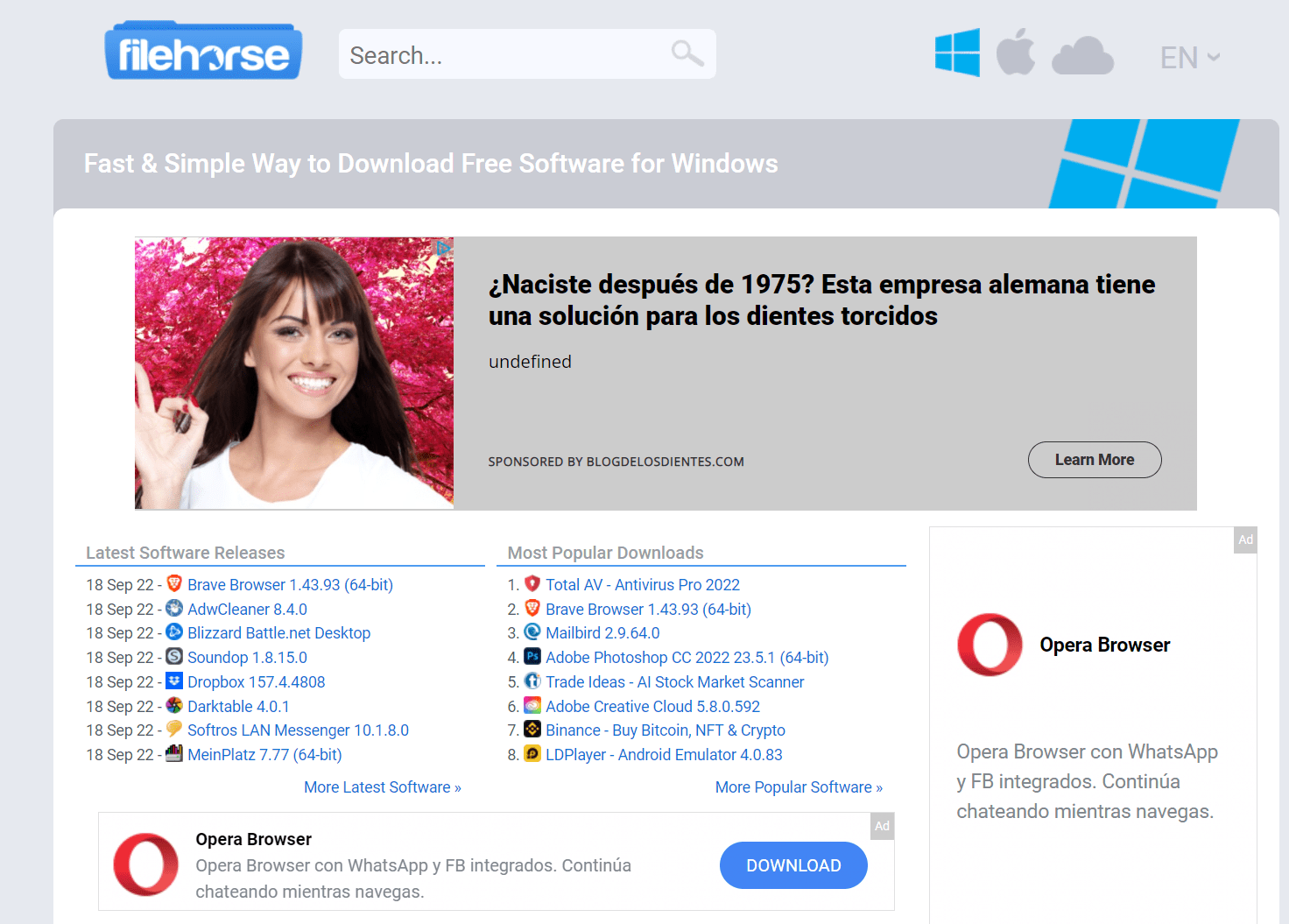
Task: Select the cloud web apps icon
Action: (1082, 55)
